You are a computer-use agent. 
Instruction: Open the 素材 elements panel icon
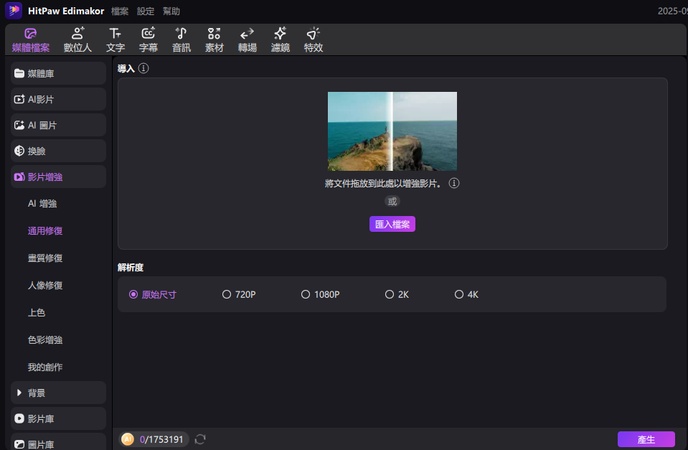214,39
